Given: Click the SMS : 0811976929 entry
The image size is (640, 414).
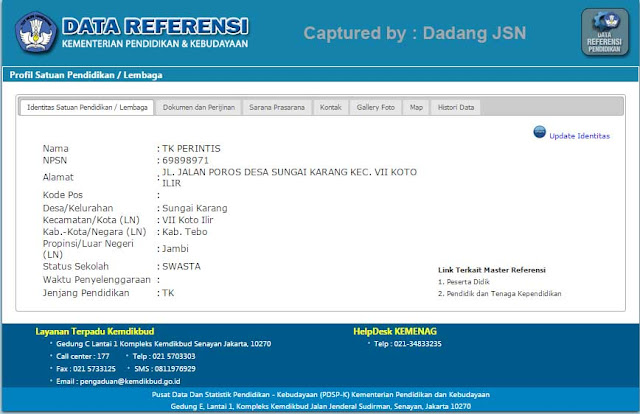Looking at the screenshot, I should 165,369.
